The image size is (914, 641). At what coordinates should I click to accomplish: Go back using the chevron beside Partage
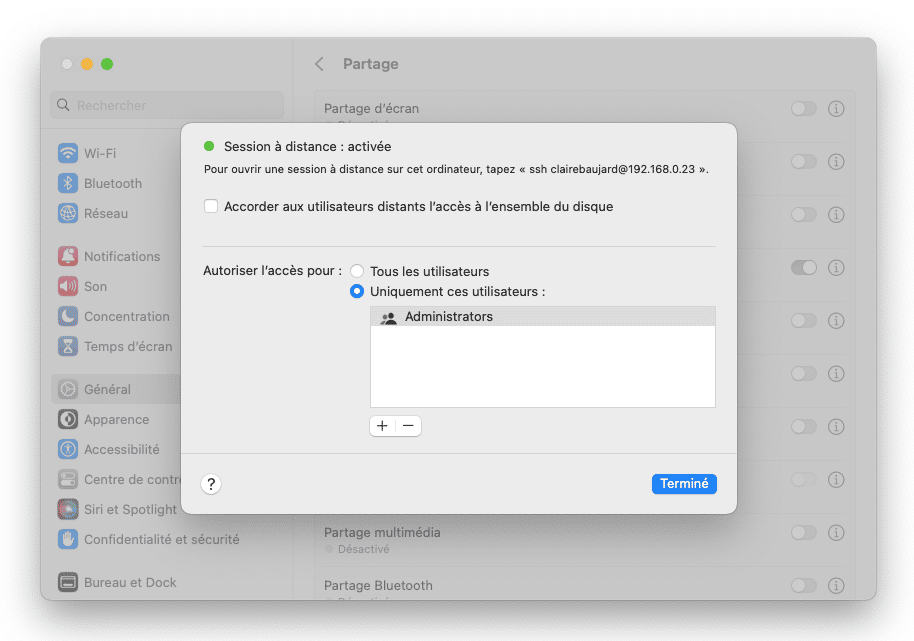[320, 64]
